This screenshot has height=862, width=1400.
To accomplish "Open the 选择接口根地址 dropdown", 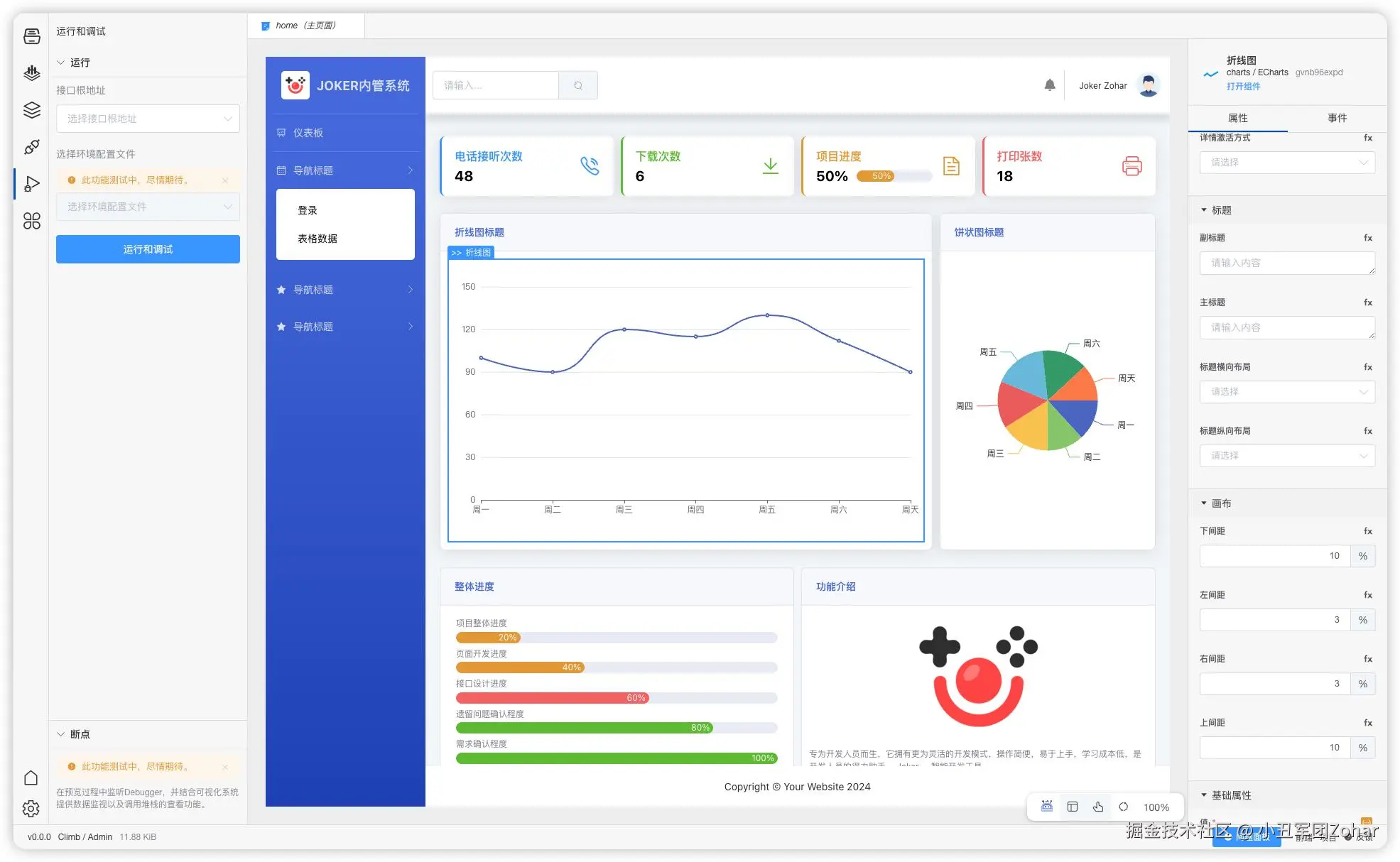I will pos(148,119).
